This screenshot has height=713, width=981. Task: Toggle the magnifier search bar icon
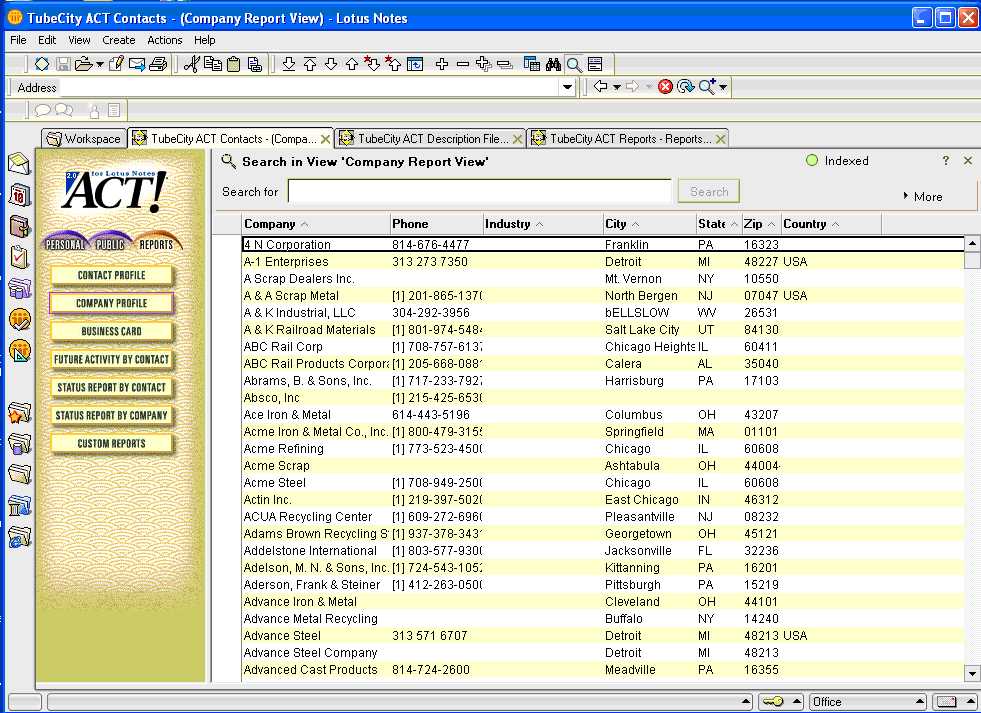click(x=574, y=64)
